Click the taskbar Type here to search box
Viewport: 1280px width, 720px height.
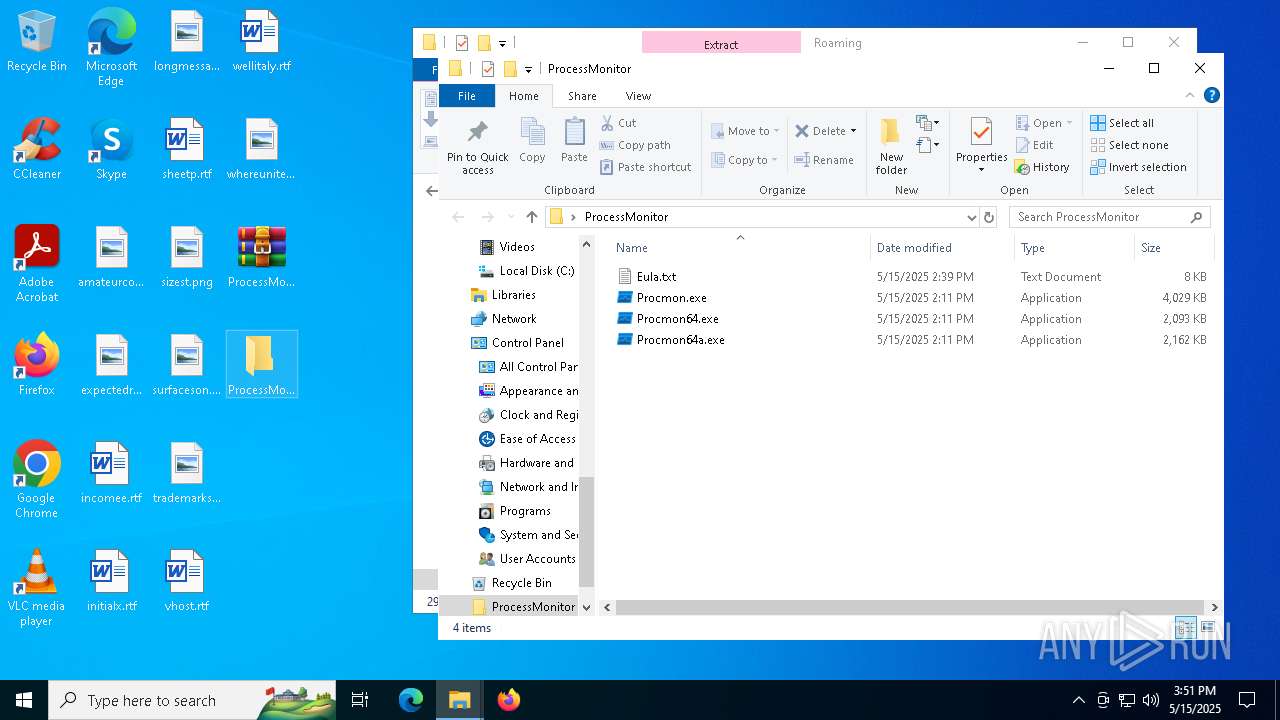(x=192, y=700)
